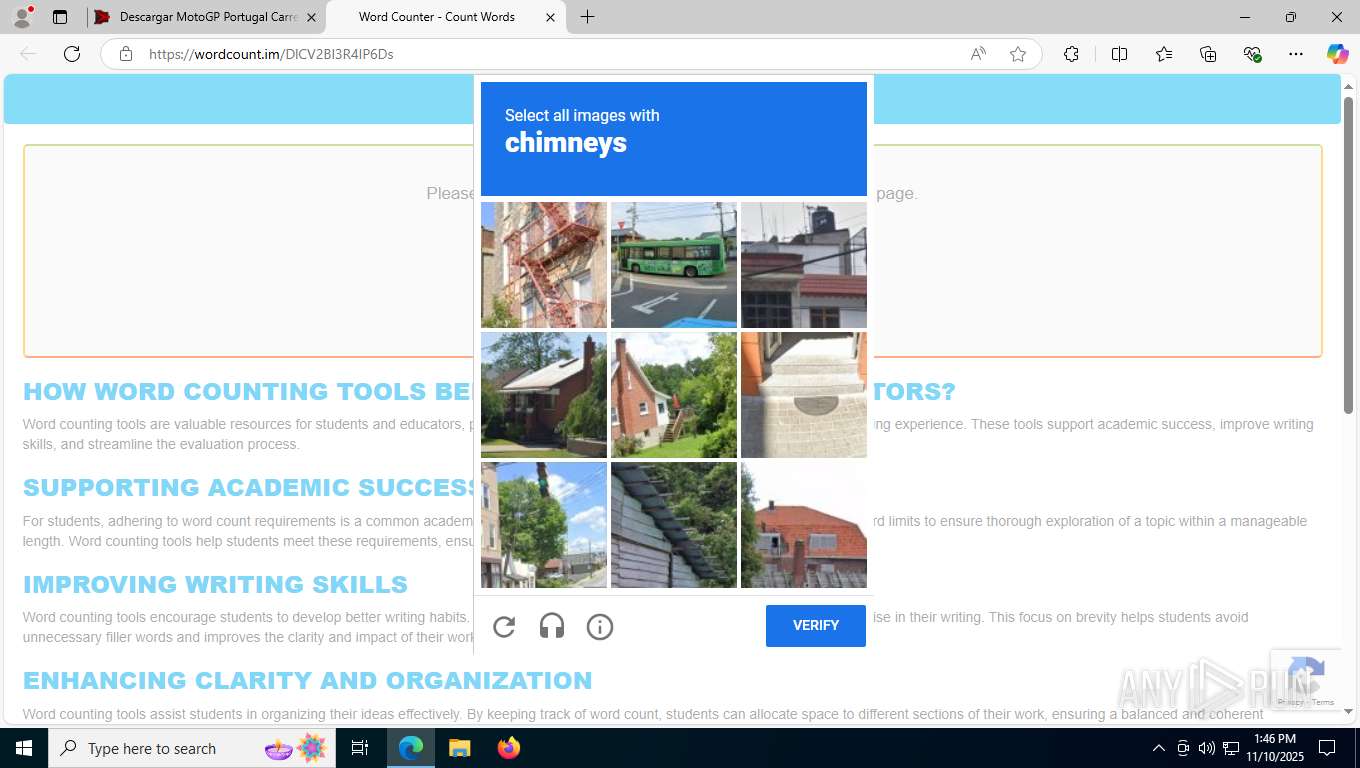Select the rooftop with wires image tile

pos(804,265)
